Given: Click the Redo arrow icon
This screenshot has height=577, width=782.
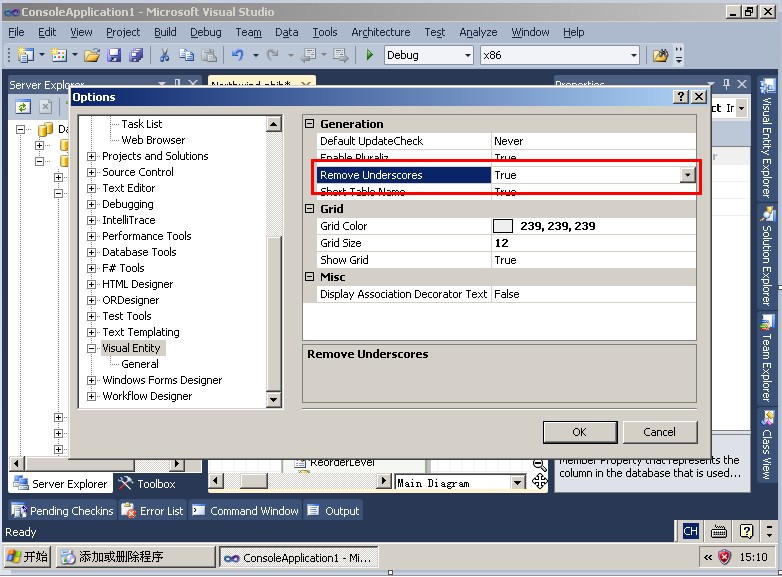Looking at the screenshot, I should 272,55.
